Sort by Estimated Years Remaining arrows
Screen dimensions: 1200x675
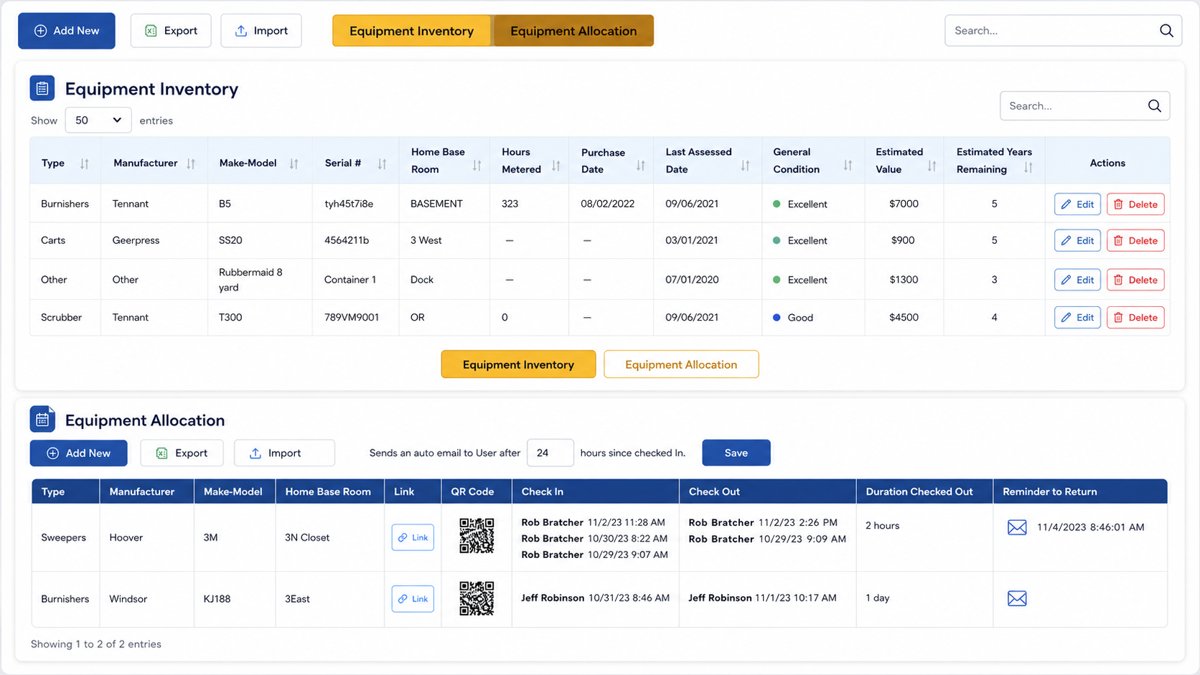[1027, 166]
